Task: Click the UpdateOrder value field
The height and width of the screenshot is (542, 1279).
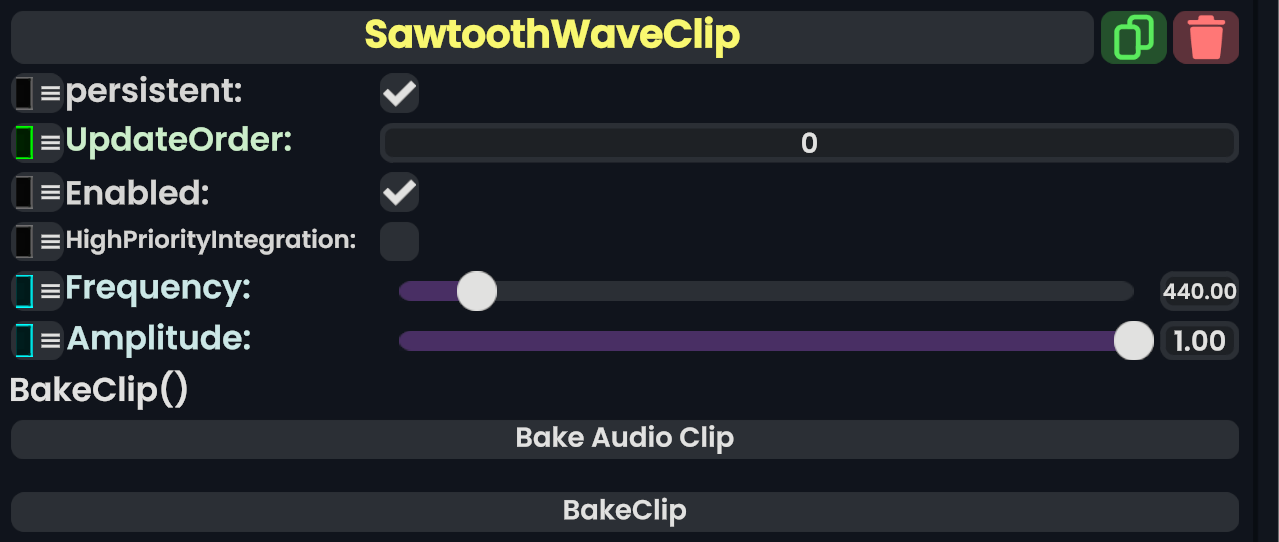Action: click(x=808, y=143)
